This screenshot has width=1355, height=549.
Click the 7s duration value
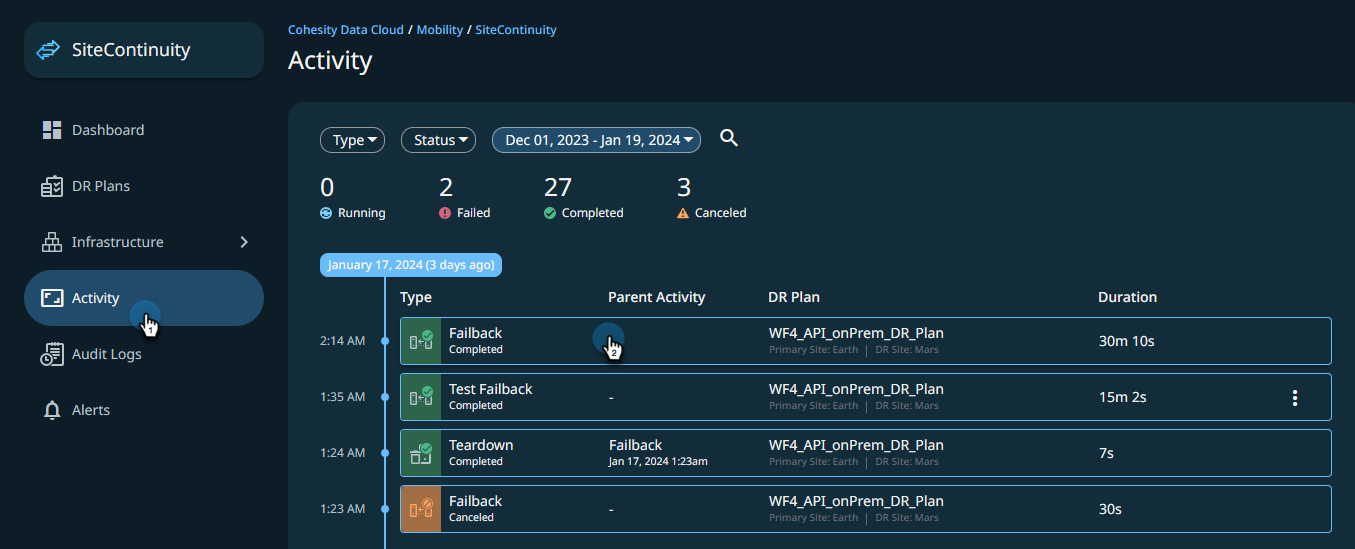coord(1106,453)
